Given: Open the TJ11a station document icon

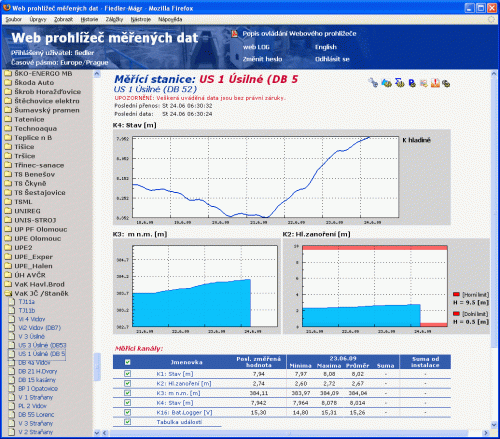Looking at the screenshot, I should tap(12, 302).
